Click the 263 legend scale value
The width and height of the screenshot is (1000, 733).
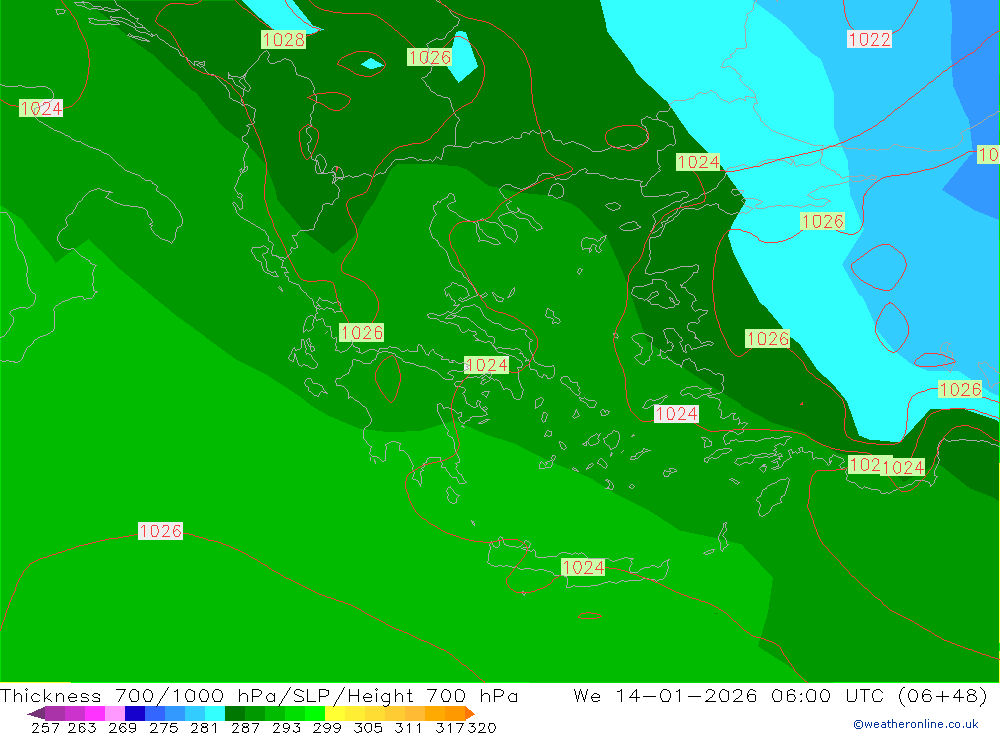(x=81, y=727)
